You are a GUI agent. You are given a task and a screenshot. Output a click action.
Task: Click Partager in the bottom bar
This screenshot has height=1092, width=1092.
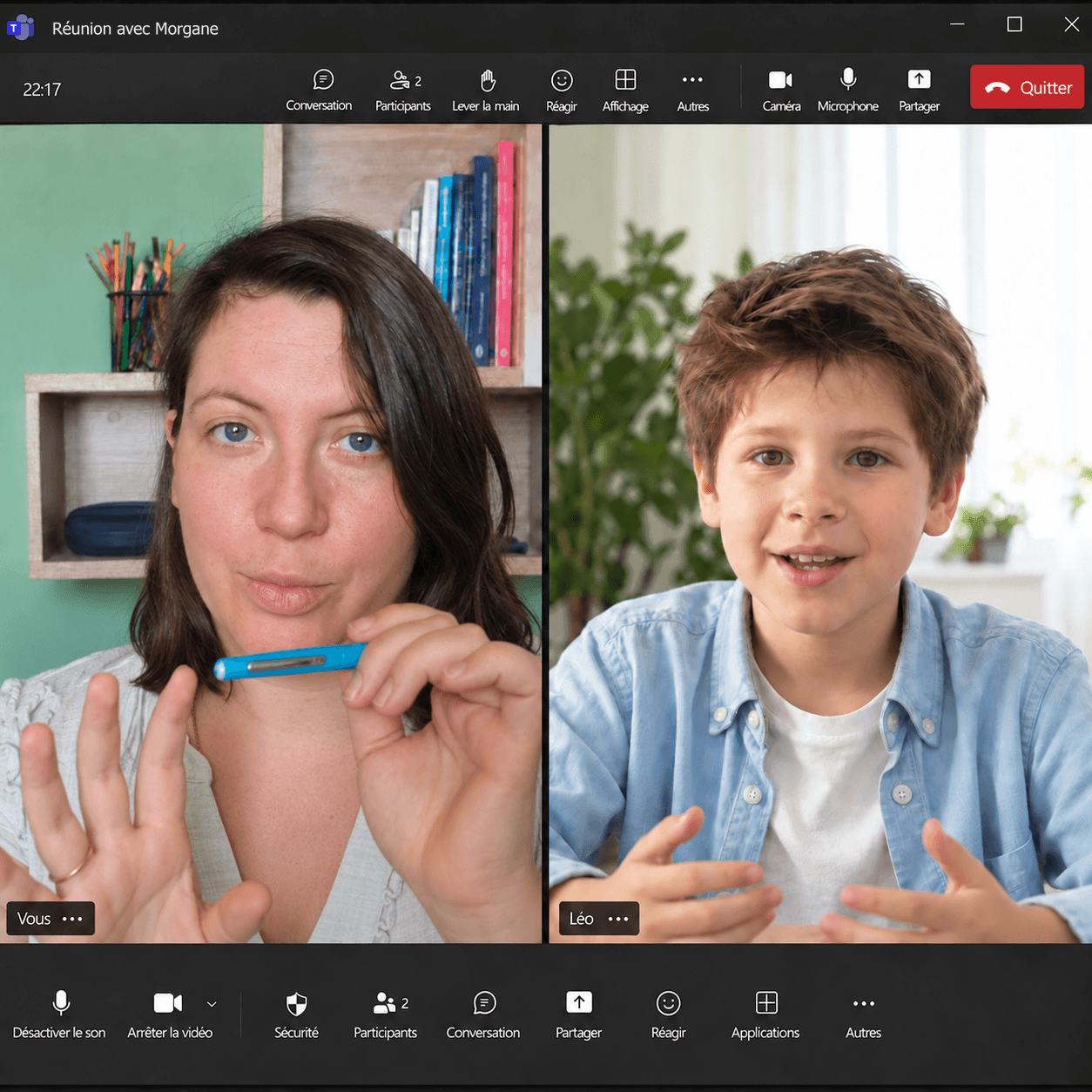579,1015
